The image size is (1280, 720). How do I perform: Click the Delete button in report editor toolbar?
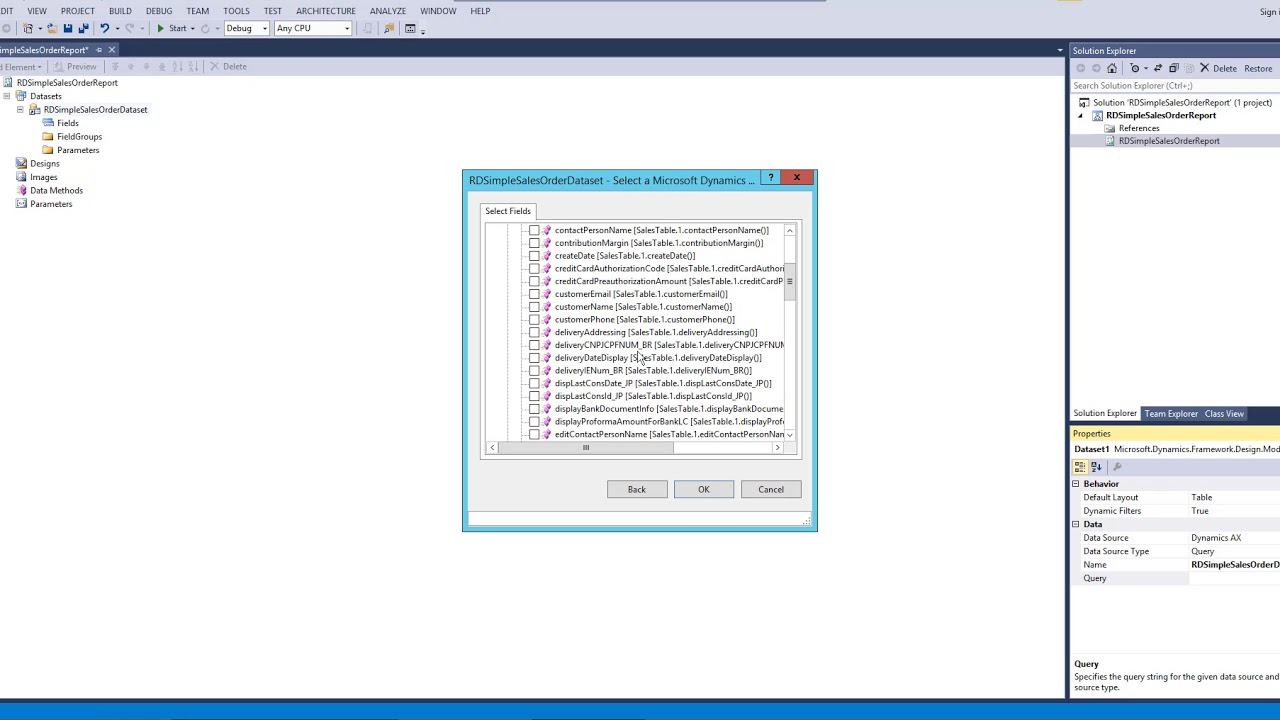pyautogui.click(x=228, y=66)
